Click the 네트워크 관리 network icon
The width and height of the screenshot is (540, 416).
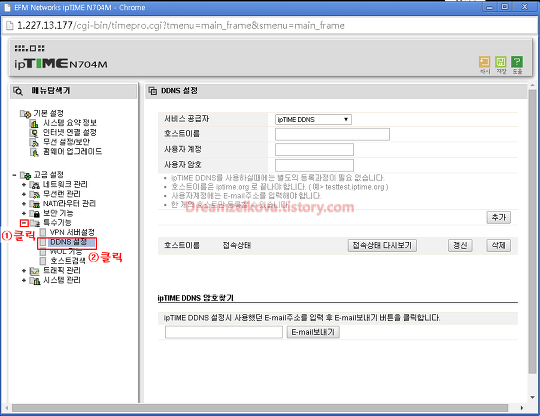(x=35, y=185)
